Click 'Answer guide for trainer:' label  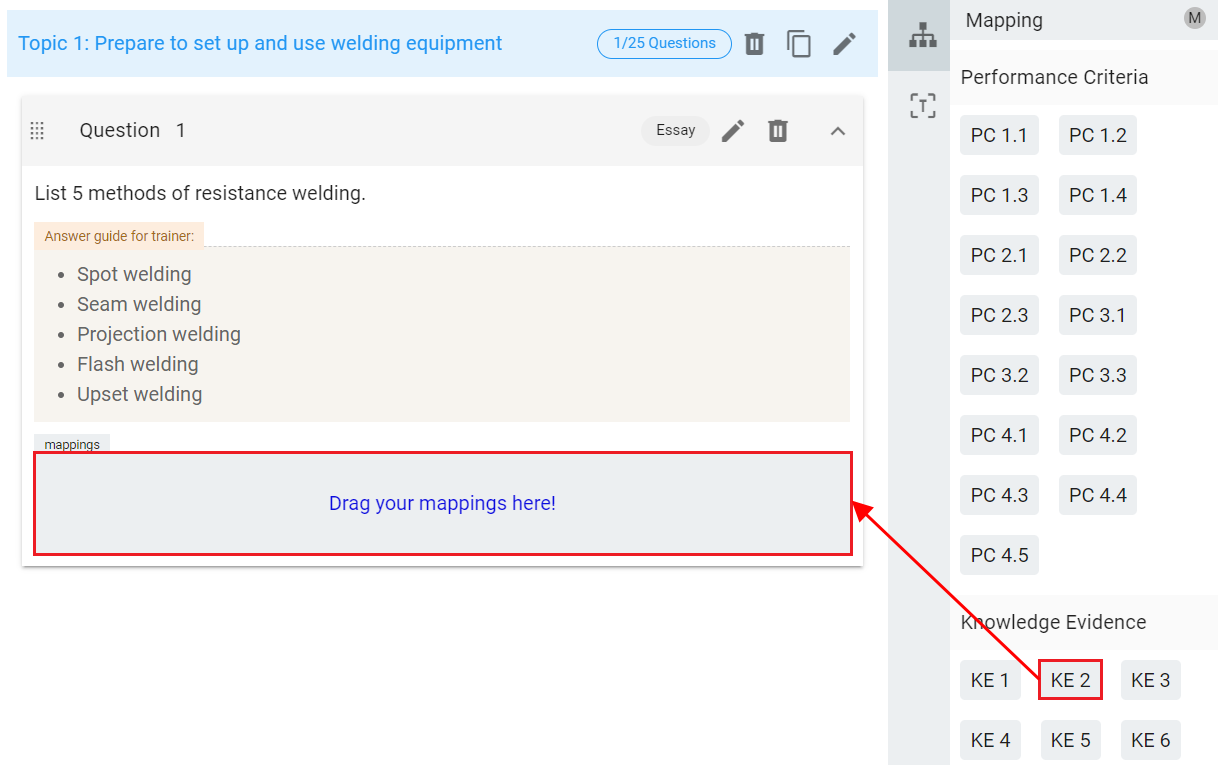point(119,236)
